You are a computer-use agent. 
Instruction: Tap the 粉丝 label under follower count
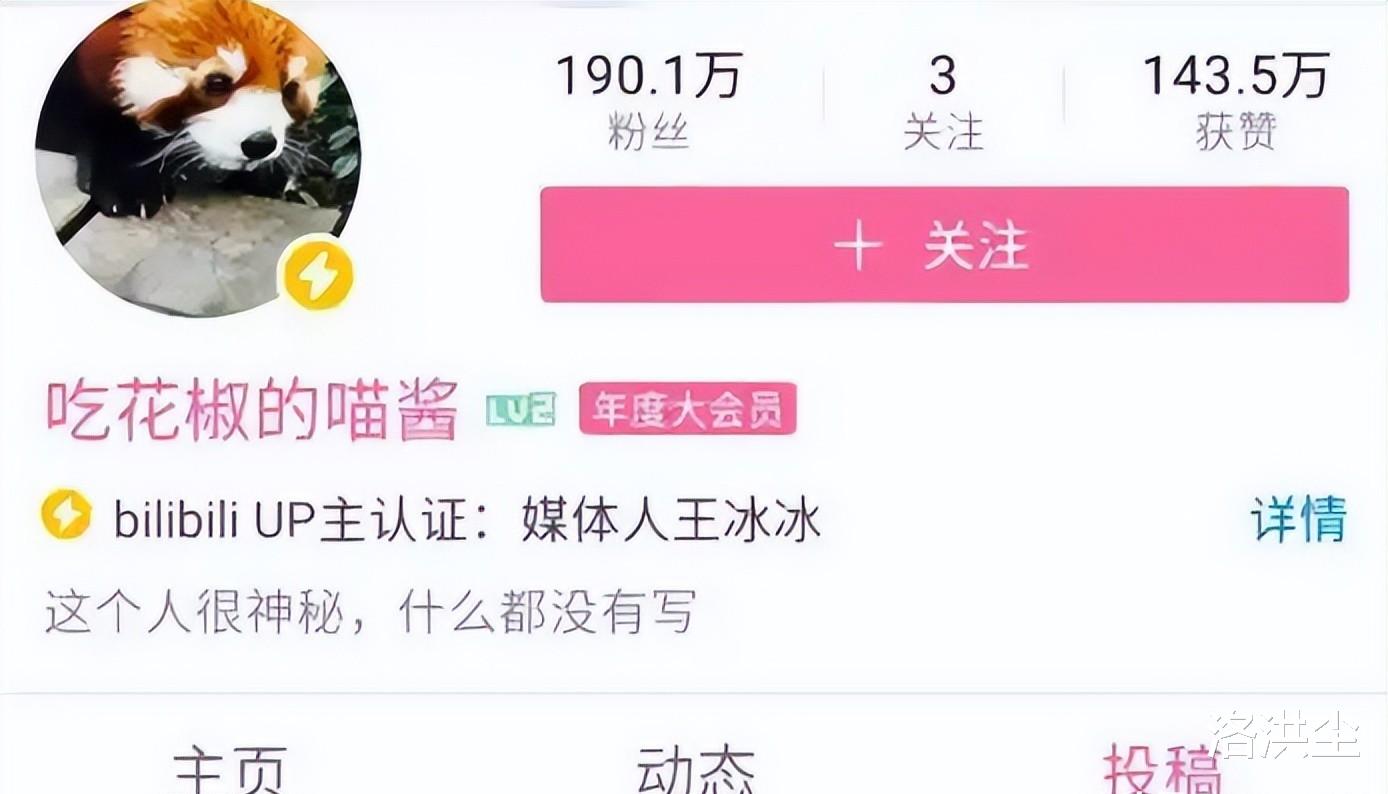tap(649, 131)
